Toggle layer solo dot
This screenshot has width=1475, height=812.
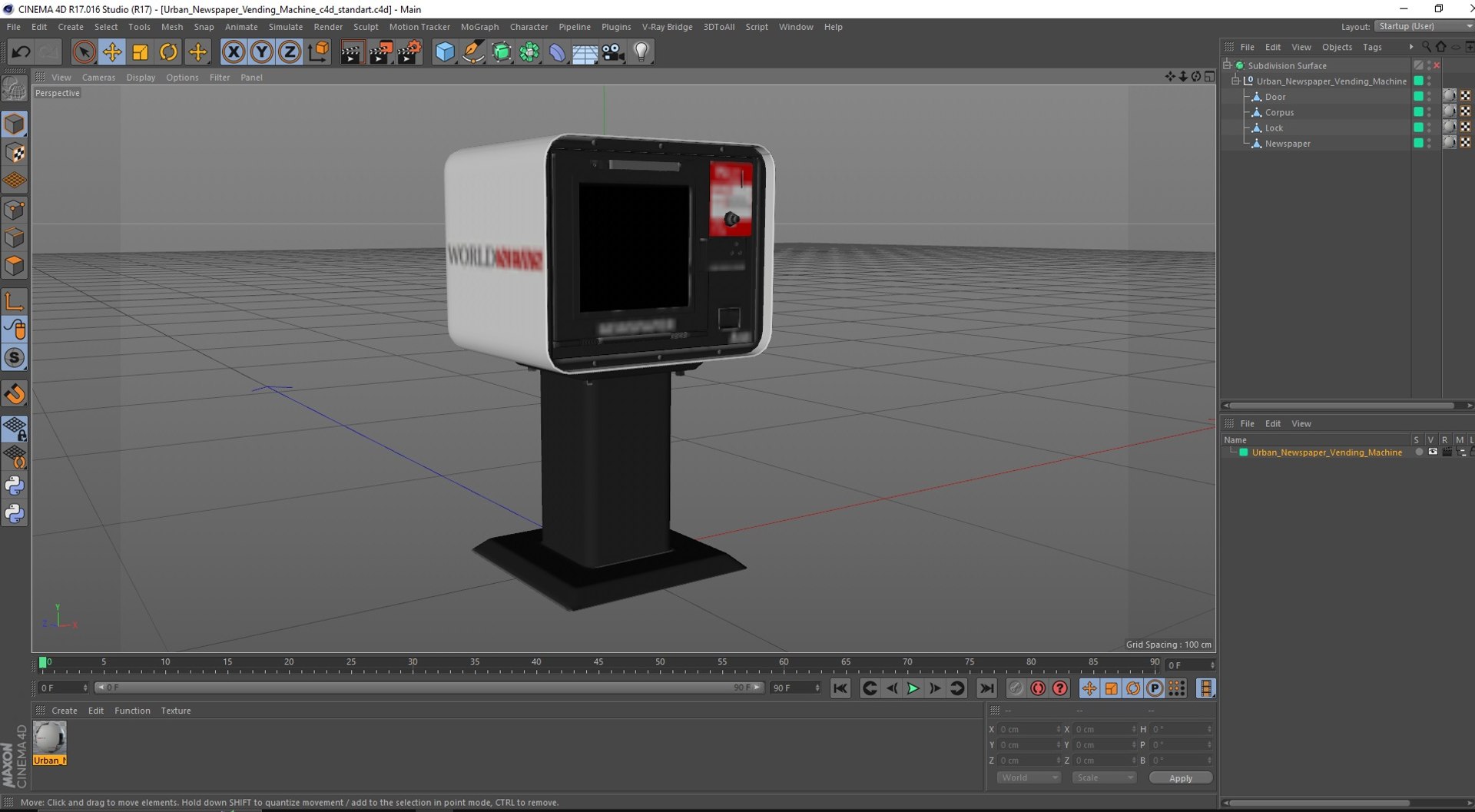[x=1419, y=452]
